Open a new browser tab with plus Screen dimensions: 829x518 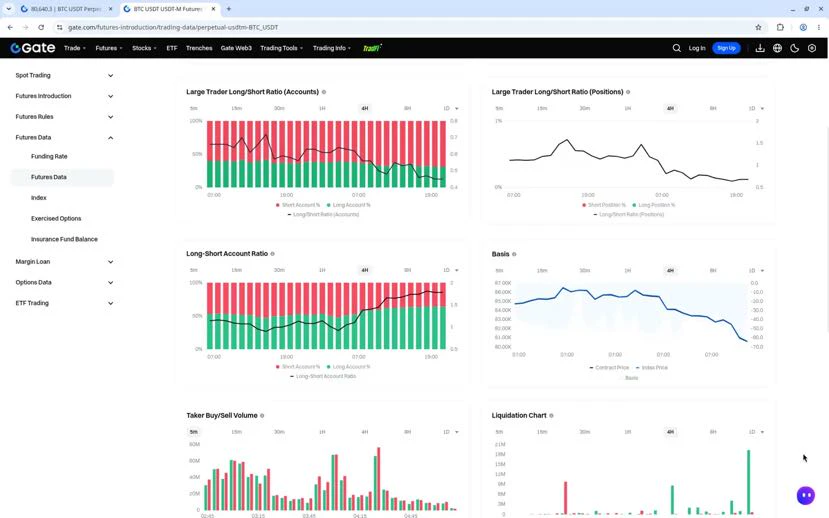pos(228,9)
